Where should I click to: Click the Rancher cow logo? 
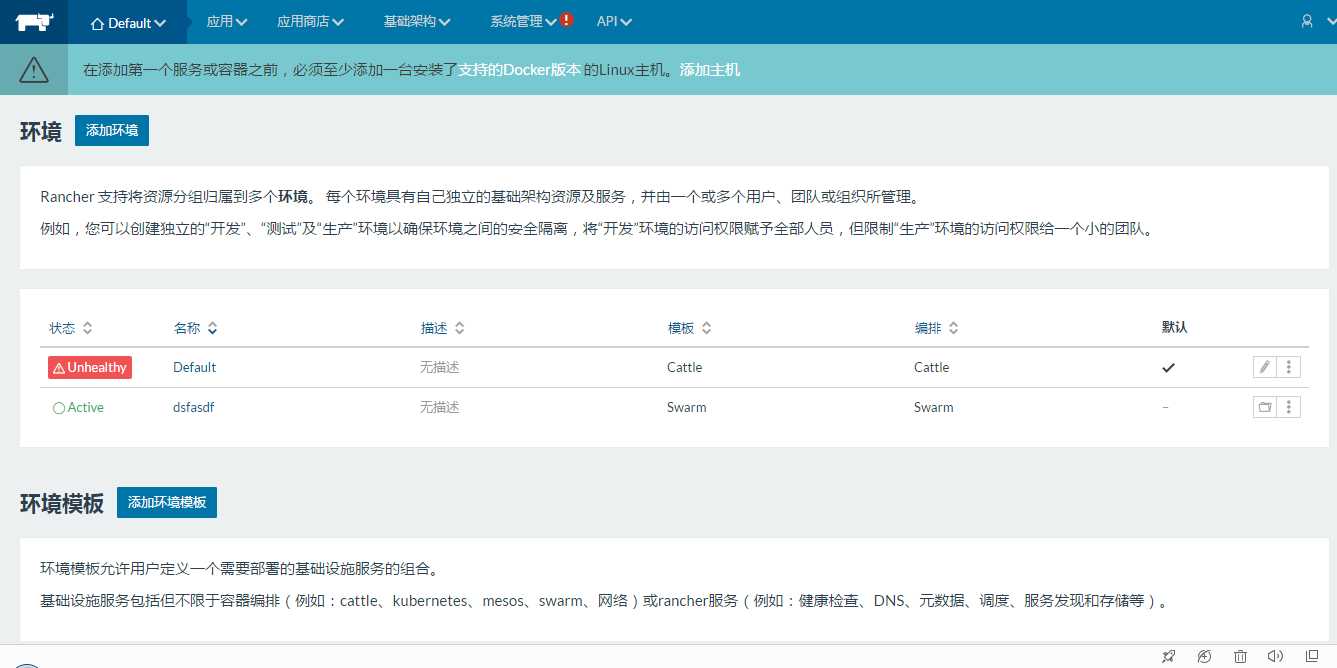pyautogui.click(x=34, y=21)
